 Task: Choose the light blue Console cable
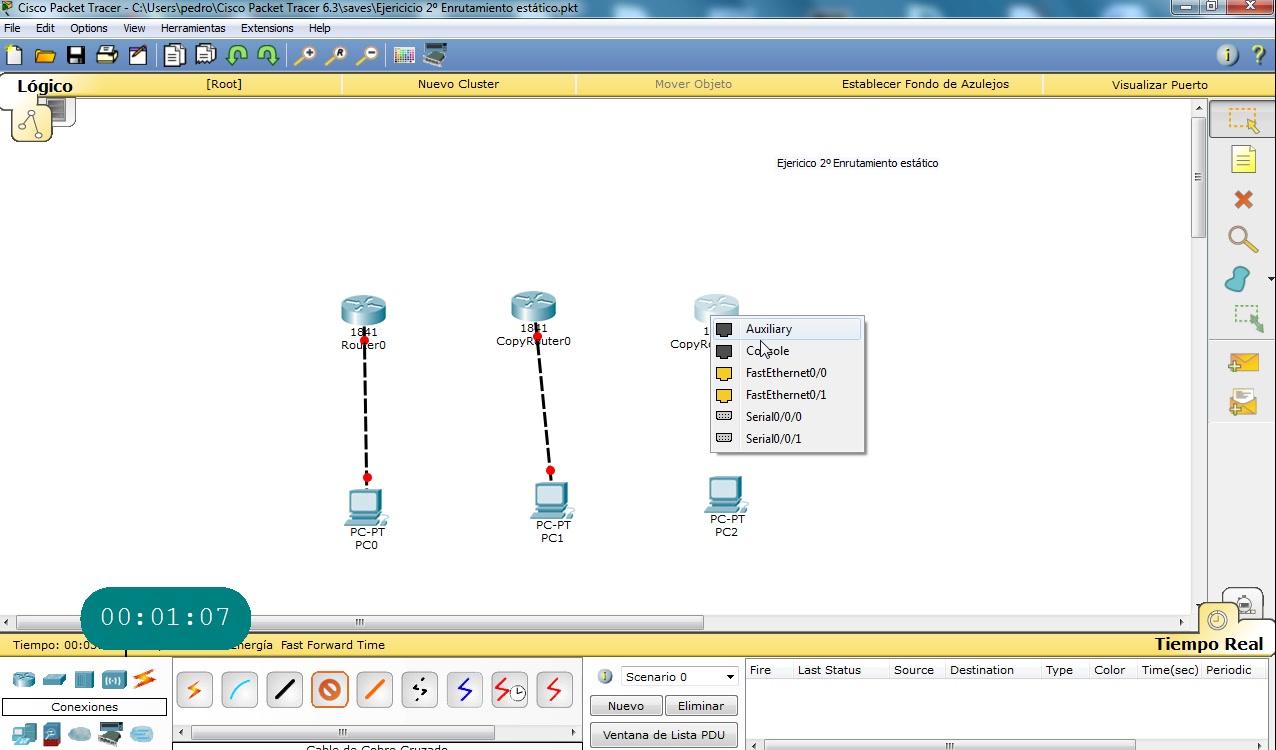pyautogui.click(x=239, y=690)
